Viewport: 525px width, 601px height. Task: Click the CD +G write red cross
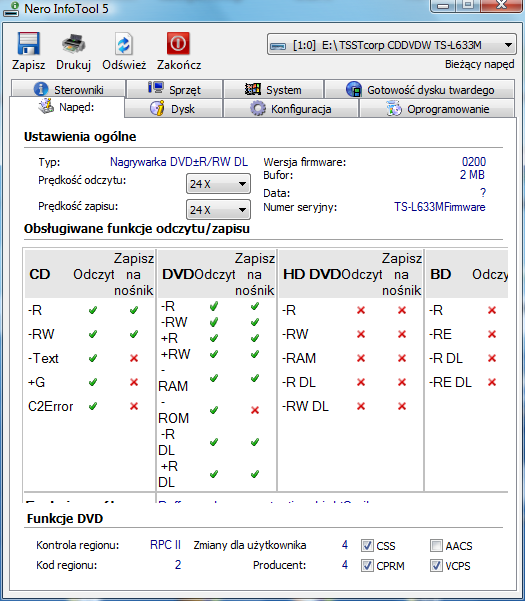pyautogui.click(x=134, y=382)
